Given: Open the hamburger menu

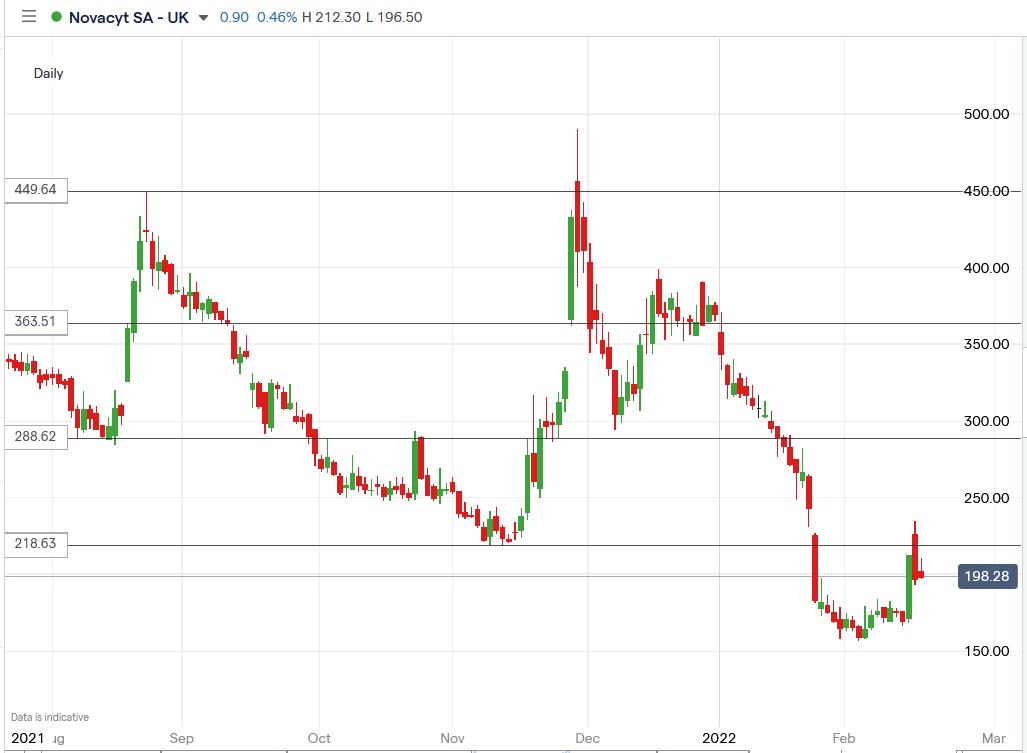Looking at the screenshot, I should click(29, 16).
